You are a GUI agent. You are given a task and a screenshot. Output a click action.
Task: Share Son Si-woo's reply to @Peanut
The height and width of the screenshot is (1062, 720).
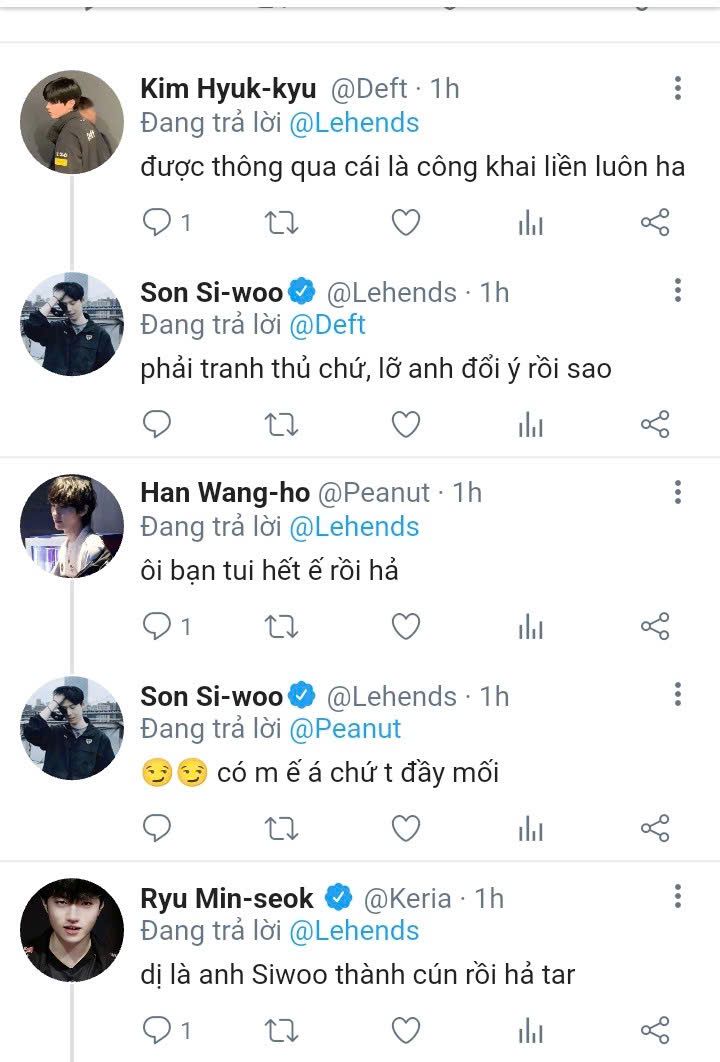[654, 828]
